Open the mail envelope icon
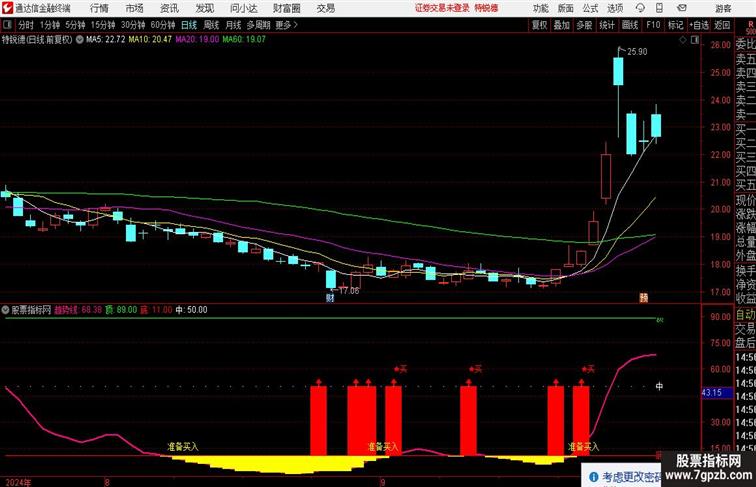This screenshot has width=756, height=487. click(682, 8)
